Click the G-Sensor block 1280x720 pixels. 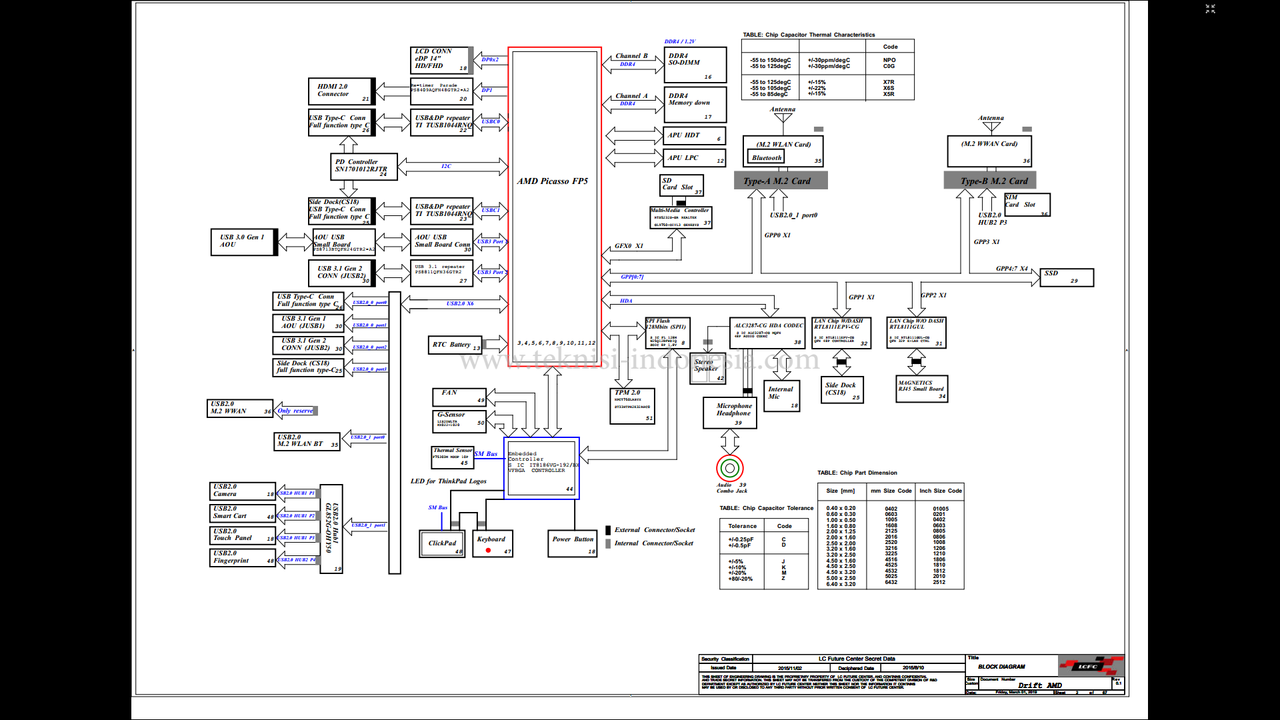pyautogui.click(x=460, y=421)
